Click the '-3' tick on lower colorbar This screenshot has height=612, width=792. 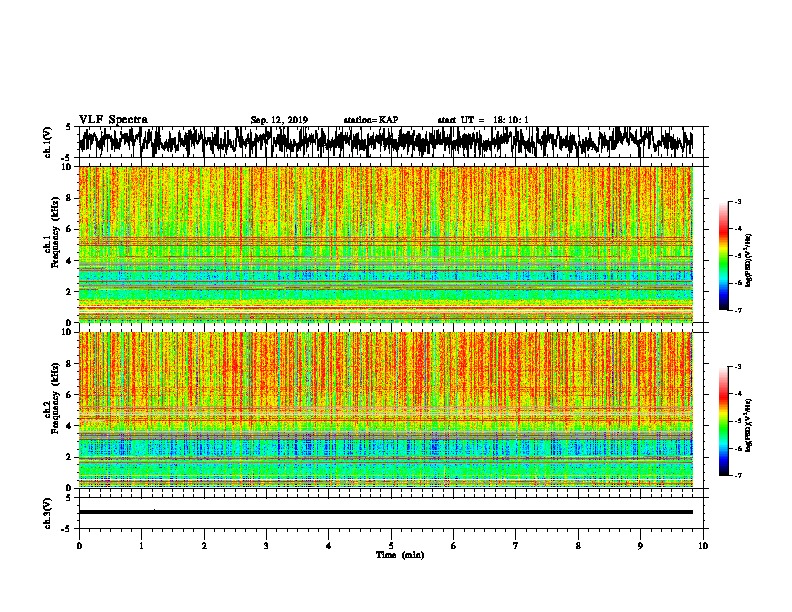tap(737, 367)
